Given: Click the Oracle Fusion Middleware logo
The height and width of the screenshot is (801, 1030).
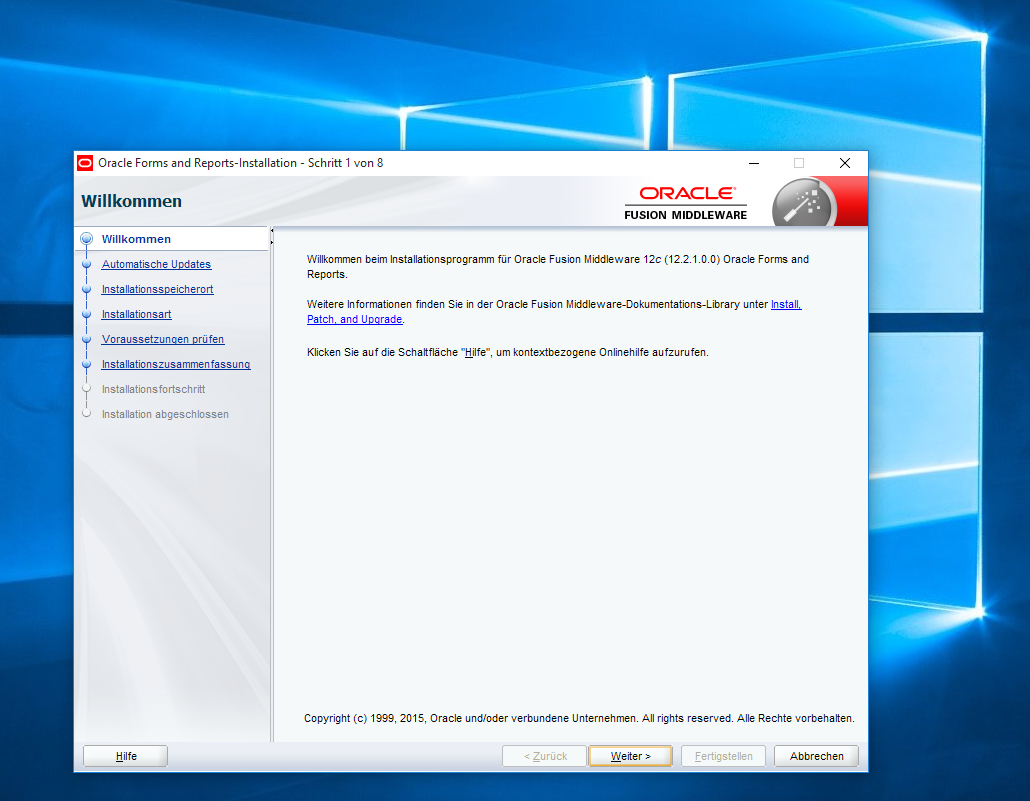Looking at the screenshot, I should pos(686,203).
